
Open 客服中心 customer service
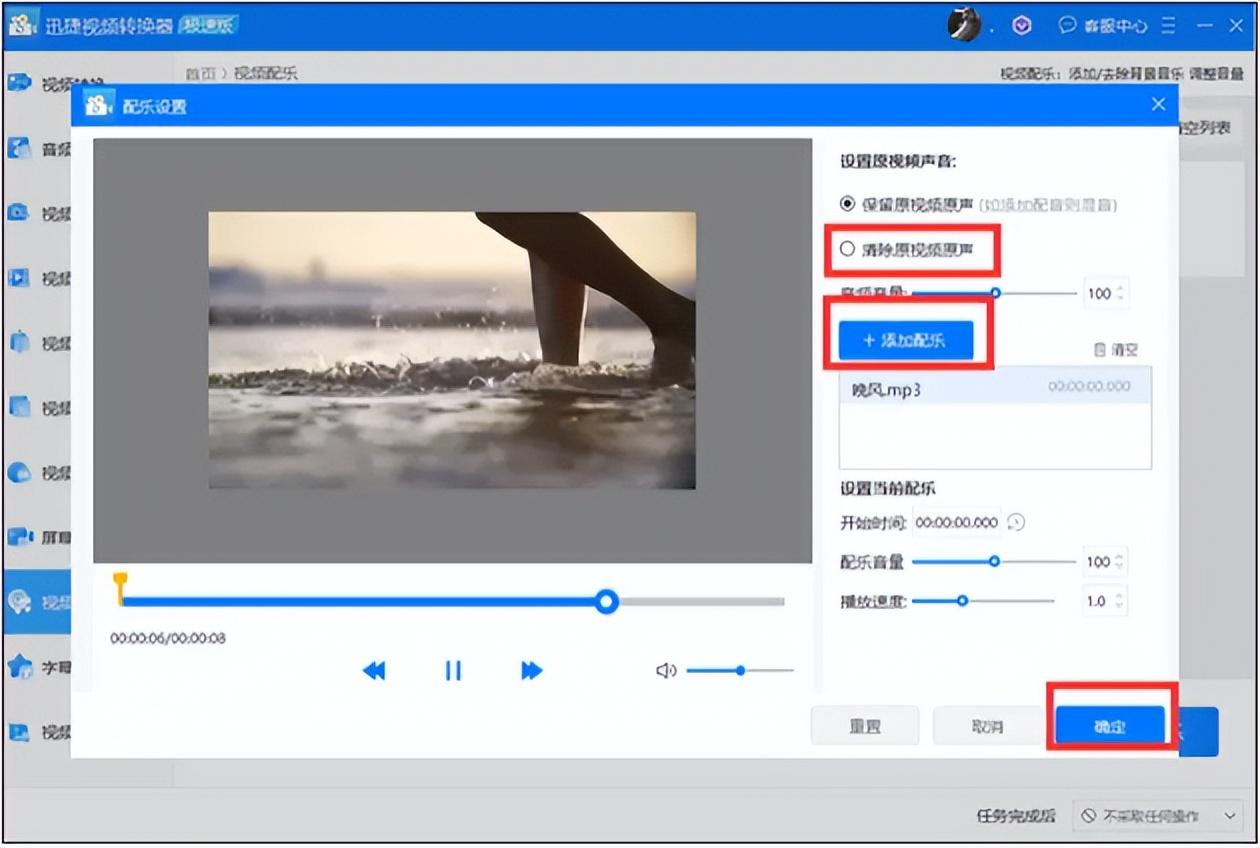point(1104,26)
